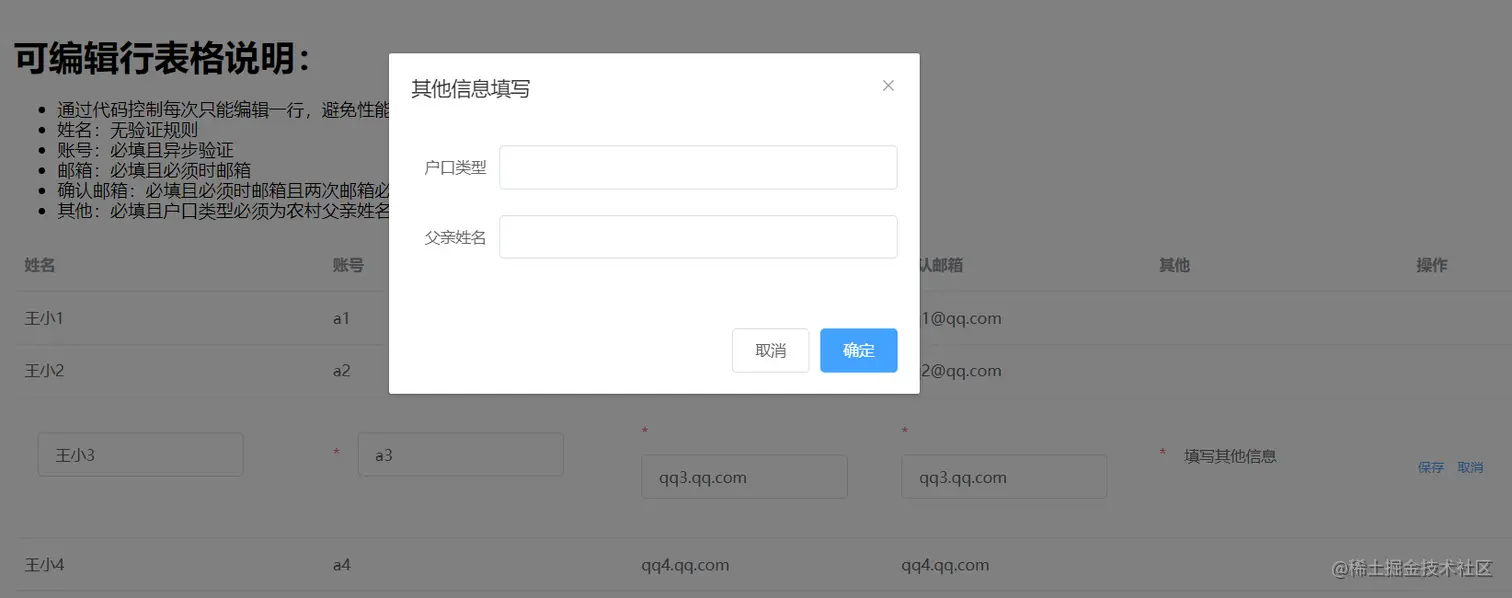
Task: Open 填写其他信息 in the editing row
Action: coord(1230,456)
